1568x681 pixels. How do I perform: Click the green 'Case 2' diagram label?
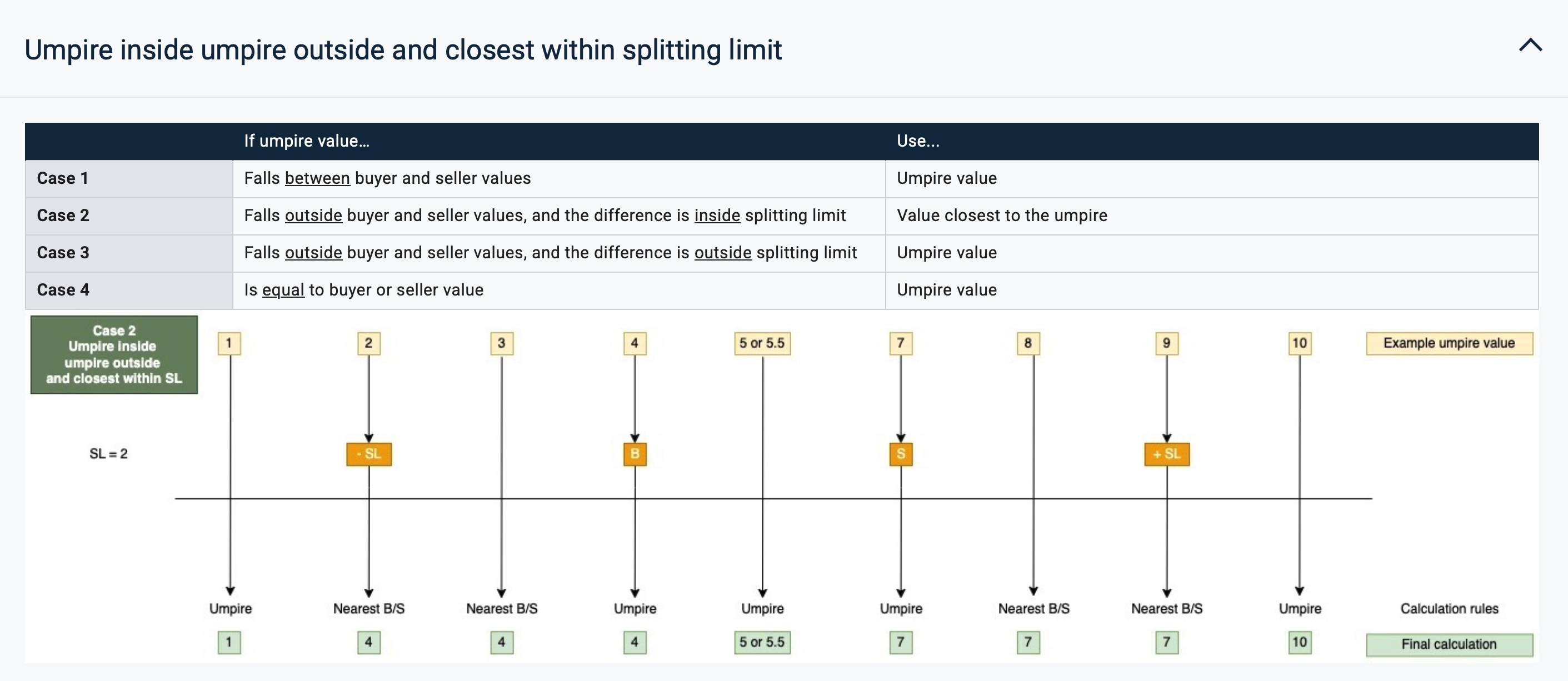[114, 354]
